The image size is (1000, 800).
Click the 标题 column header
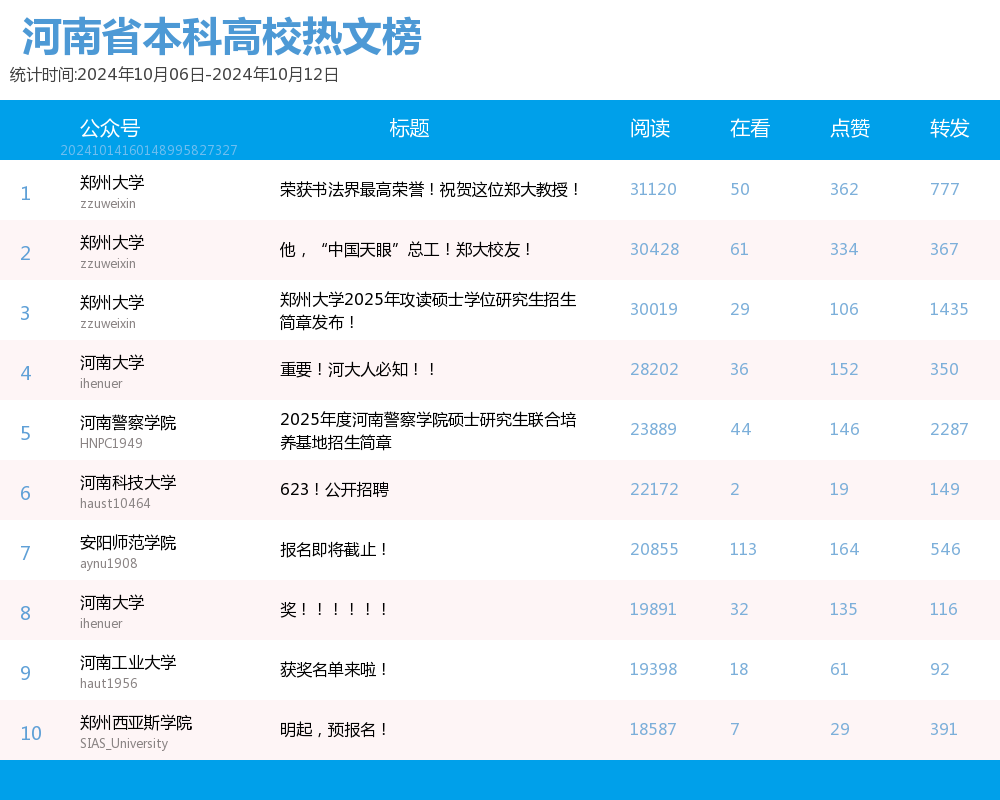[409, 128]
